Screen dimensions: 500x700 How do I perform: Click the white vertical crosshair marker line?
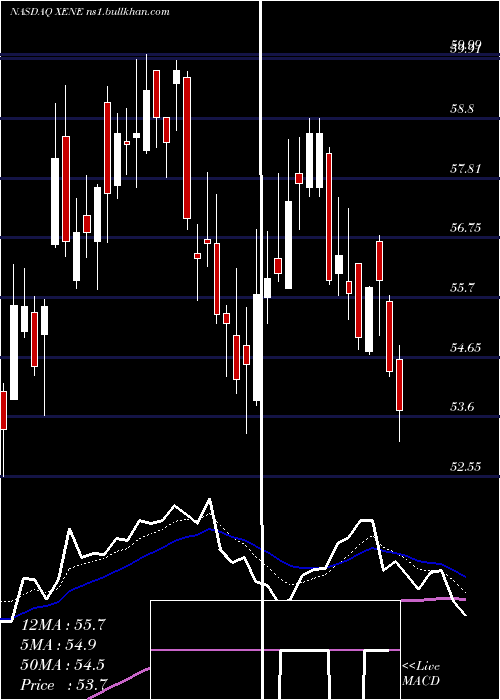point(262,350)
